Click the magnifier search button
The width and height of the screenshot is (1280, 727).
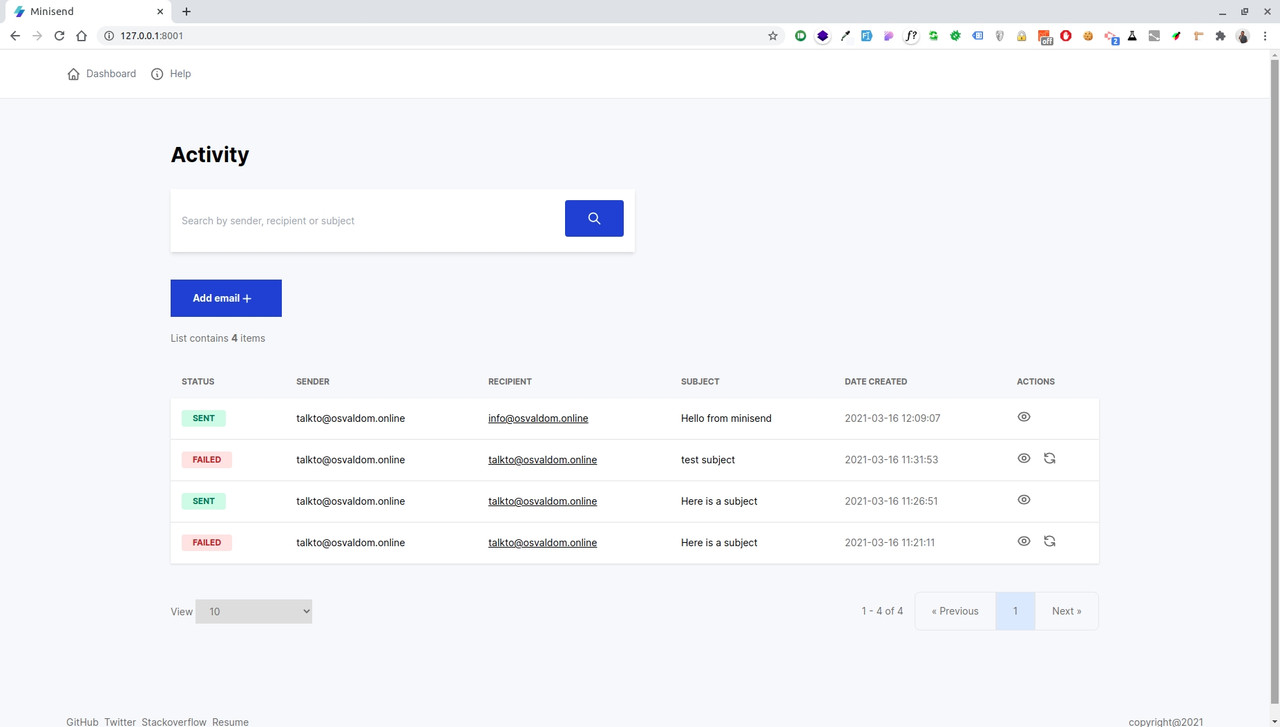click(594, 218)
